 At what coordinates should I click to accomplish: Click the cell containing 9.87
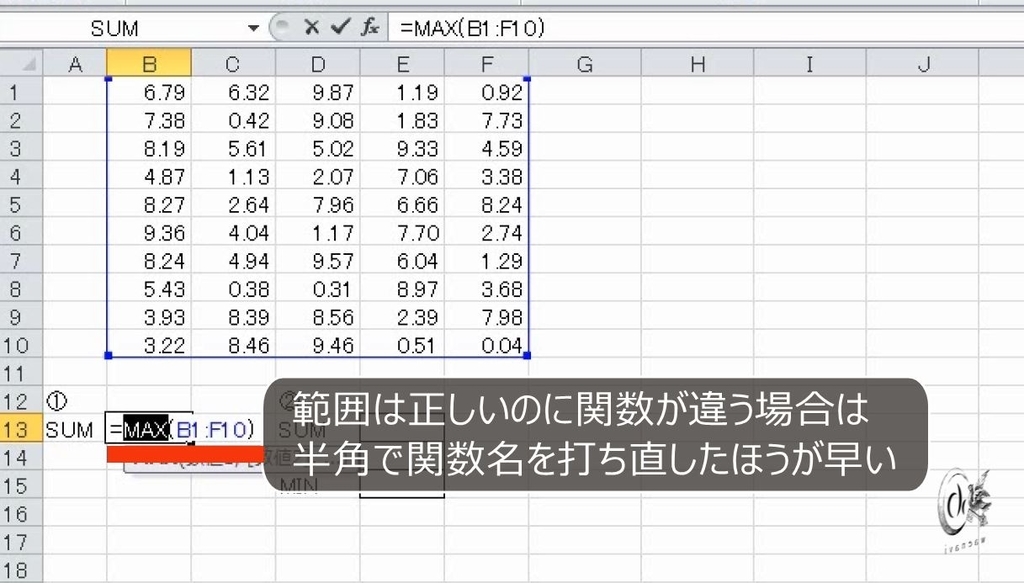click(x=317, y=92)
